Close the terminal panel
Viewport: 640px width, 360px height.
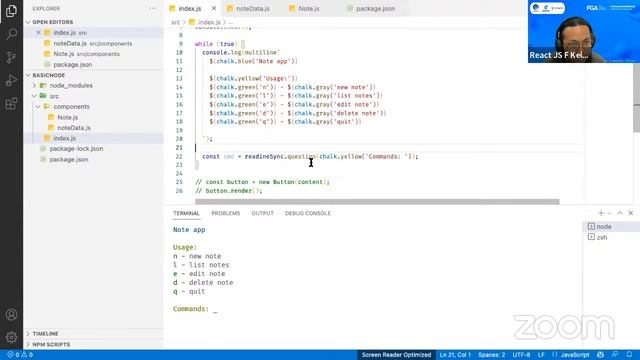coord(631,213)
